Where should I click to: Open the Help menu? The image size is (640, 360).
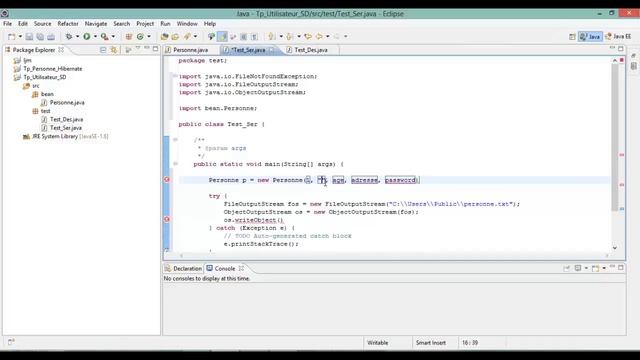210,24
